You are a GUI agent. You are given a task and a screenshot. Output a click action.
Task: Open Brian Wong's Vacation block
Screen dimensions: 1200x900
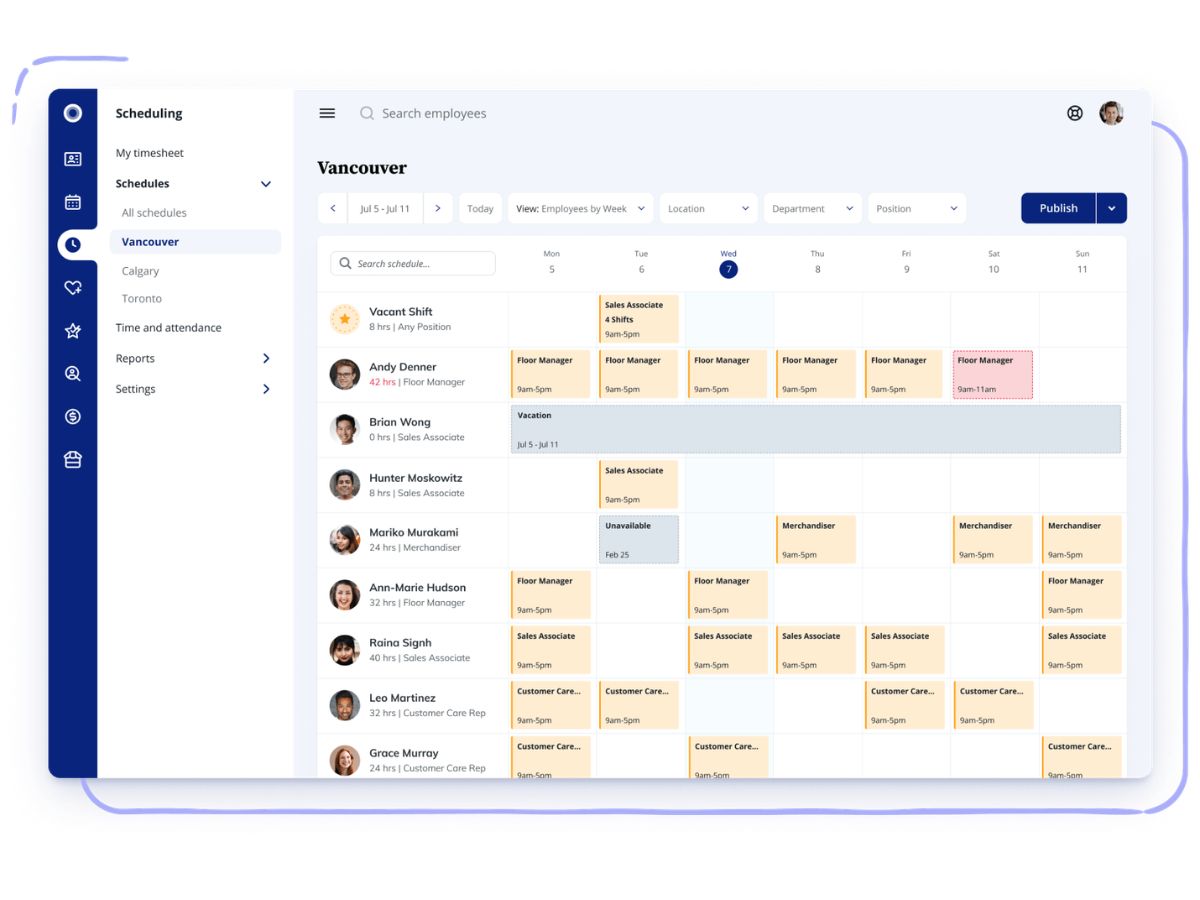click(x=815, y=429)
